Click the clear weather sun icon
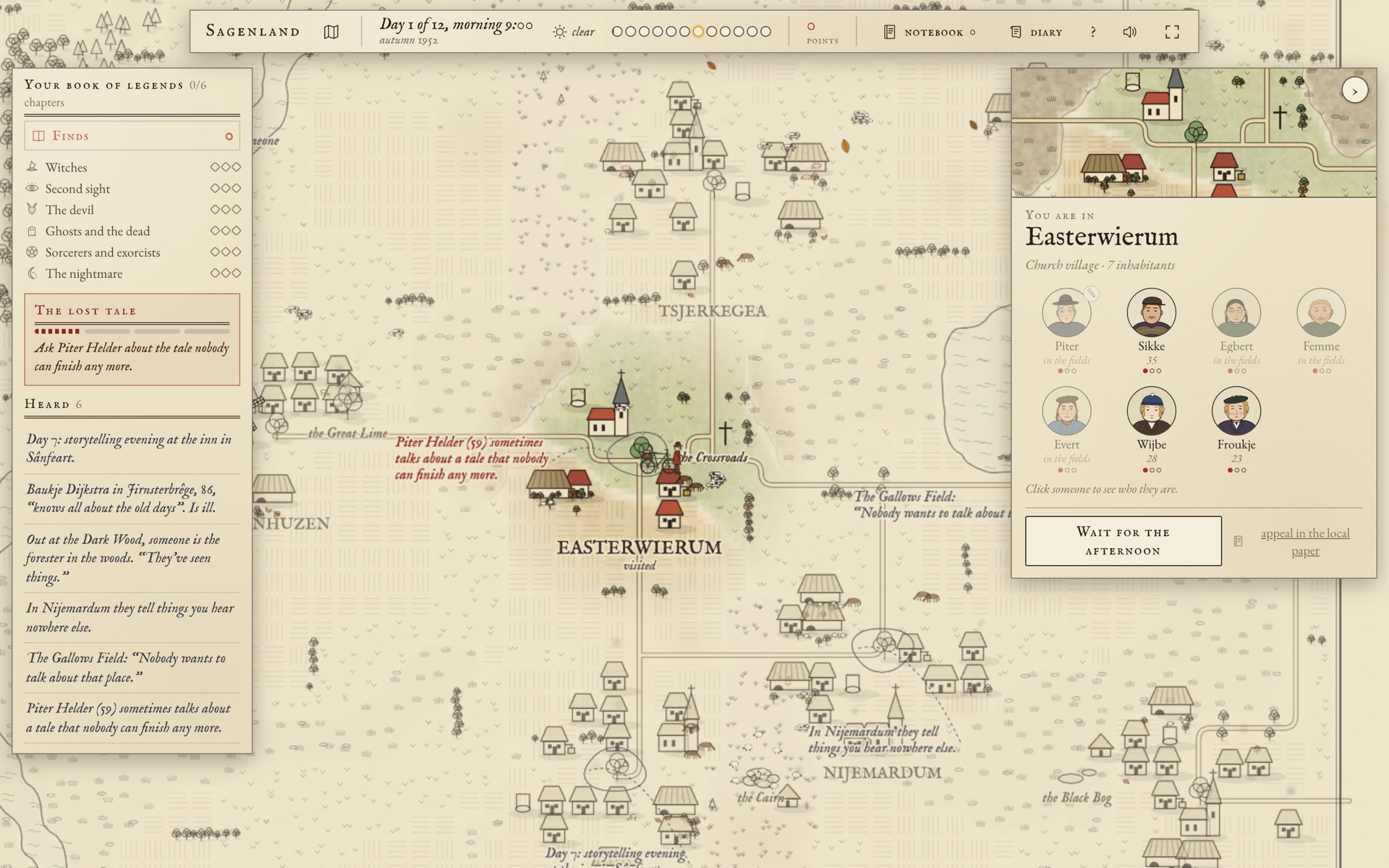This screenshot has width=1389, height=868. (559, 32)
